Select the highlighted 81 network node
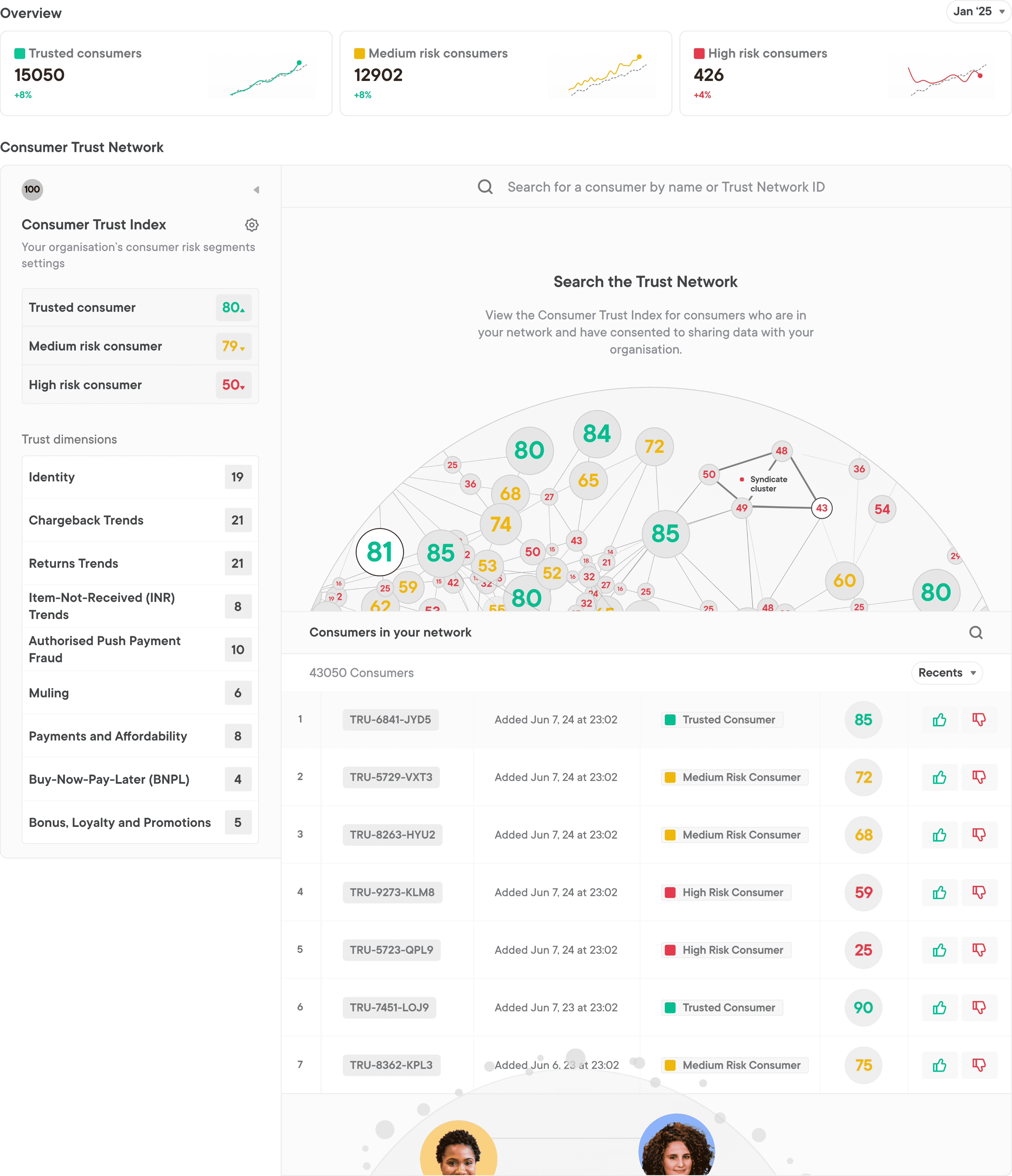The height and width of the screenshot is (1176, 1012). (x=380, y=552)
